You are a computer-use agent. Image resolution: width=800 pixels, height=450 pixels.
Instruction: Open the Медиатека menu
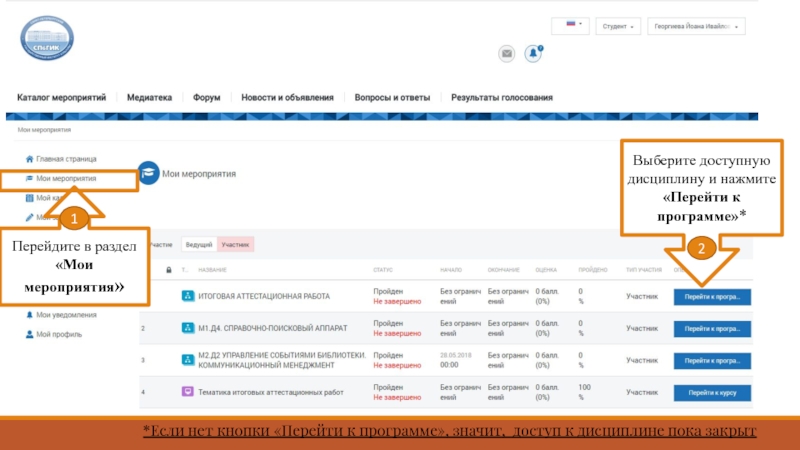(x=149, y=98)
